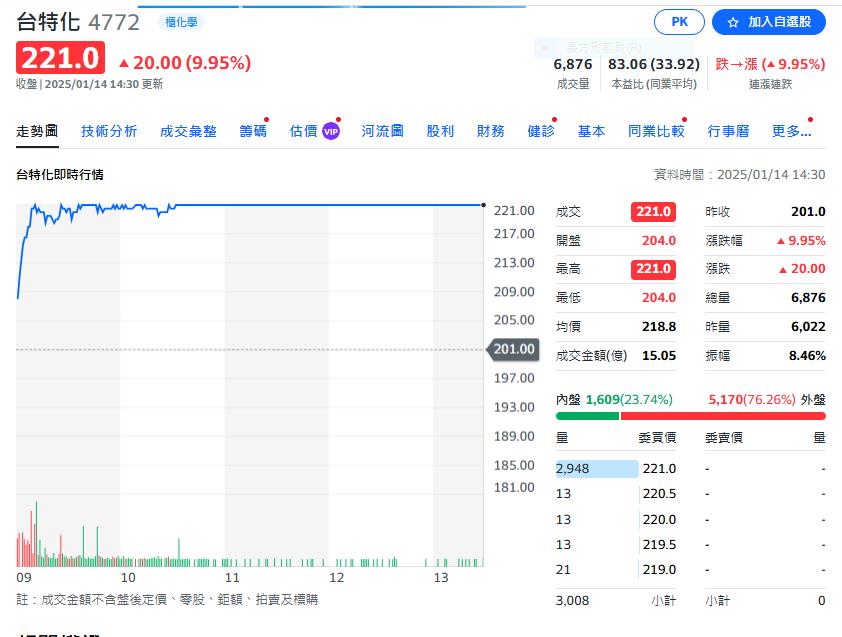The image size is (842, 637).
Task: Click bid price 219.5 row
Action: point(616,545)
